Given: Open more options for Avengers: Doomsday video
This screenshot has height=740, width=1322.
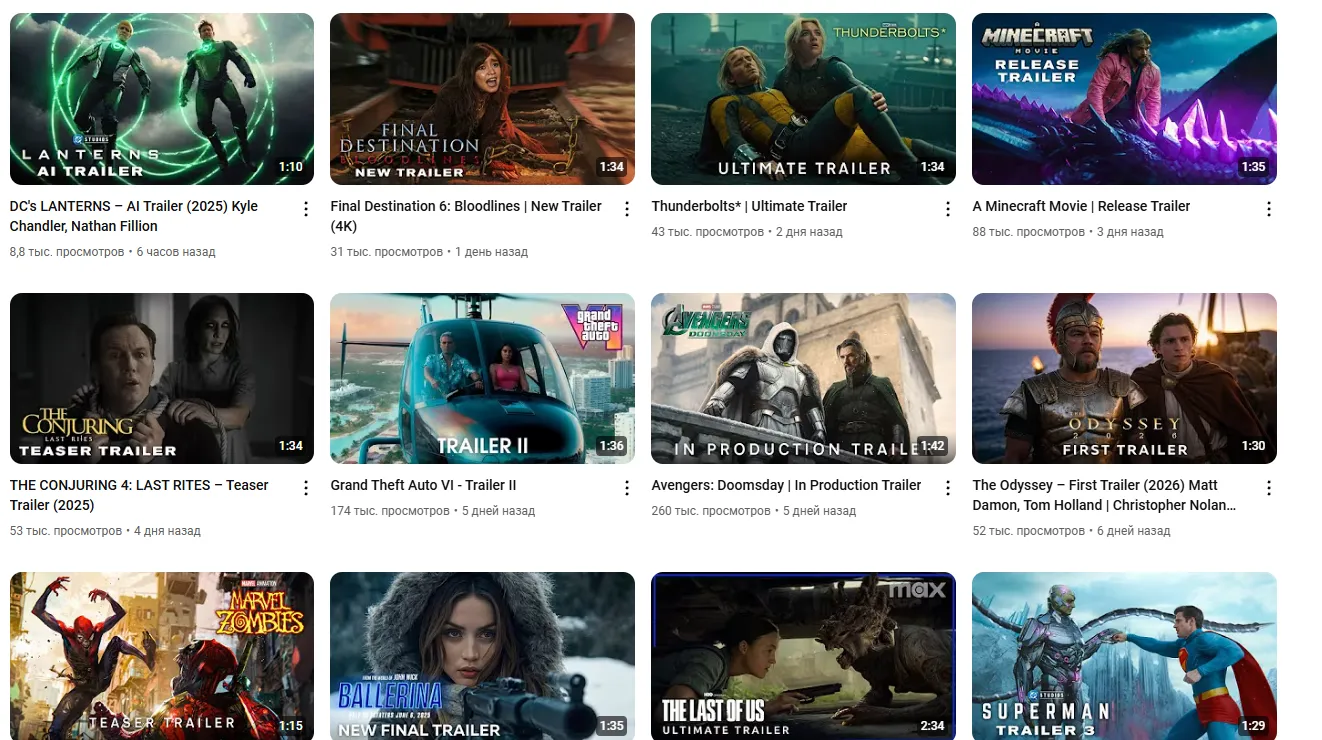Looking at the screenshot, I should (948, 488).
